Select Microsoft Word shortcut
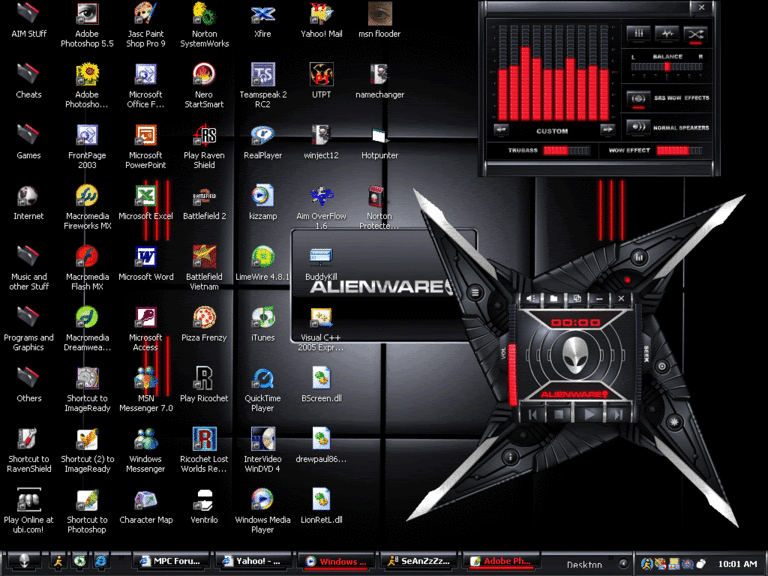Screen dimensions: 768x576 point(146,264)
